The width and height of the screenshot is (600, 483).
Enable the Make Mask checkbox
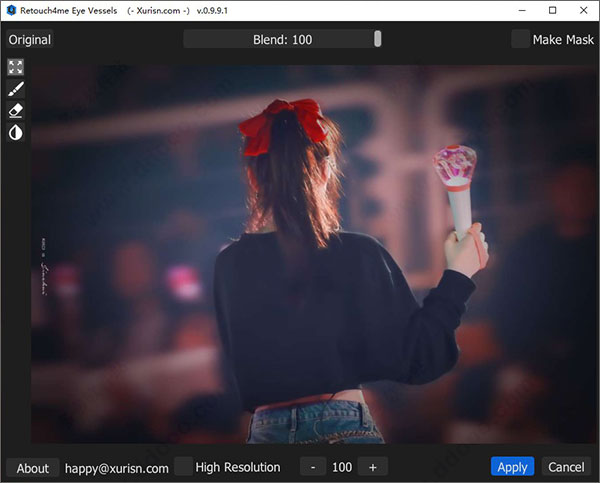(x=520, y=39)
